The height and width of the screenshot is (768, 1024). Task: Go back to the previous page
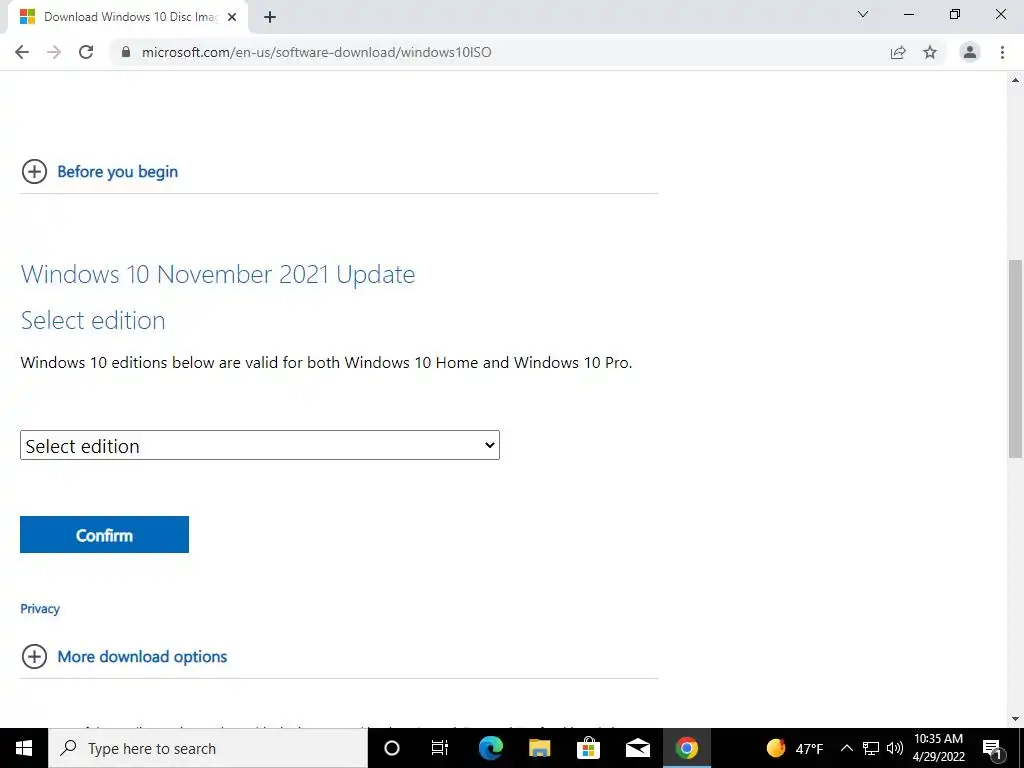(x=22, y=52)
